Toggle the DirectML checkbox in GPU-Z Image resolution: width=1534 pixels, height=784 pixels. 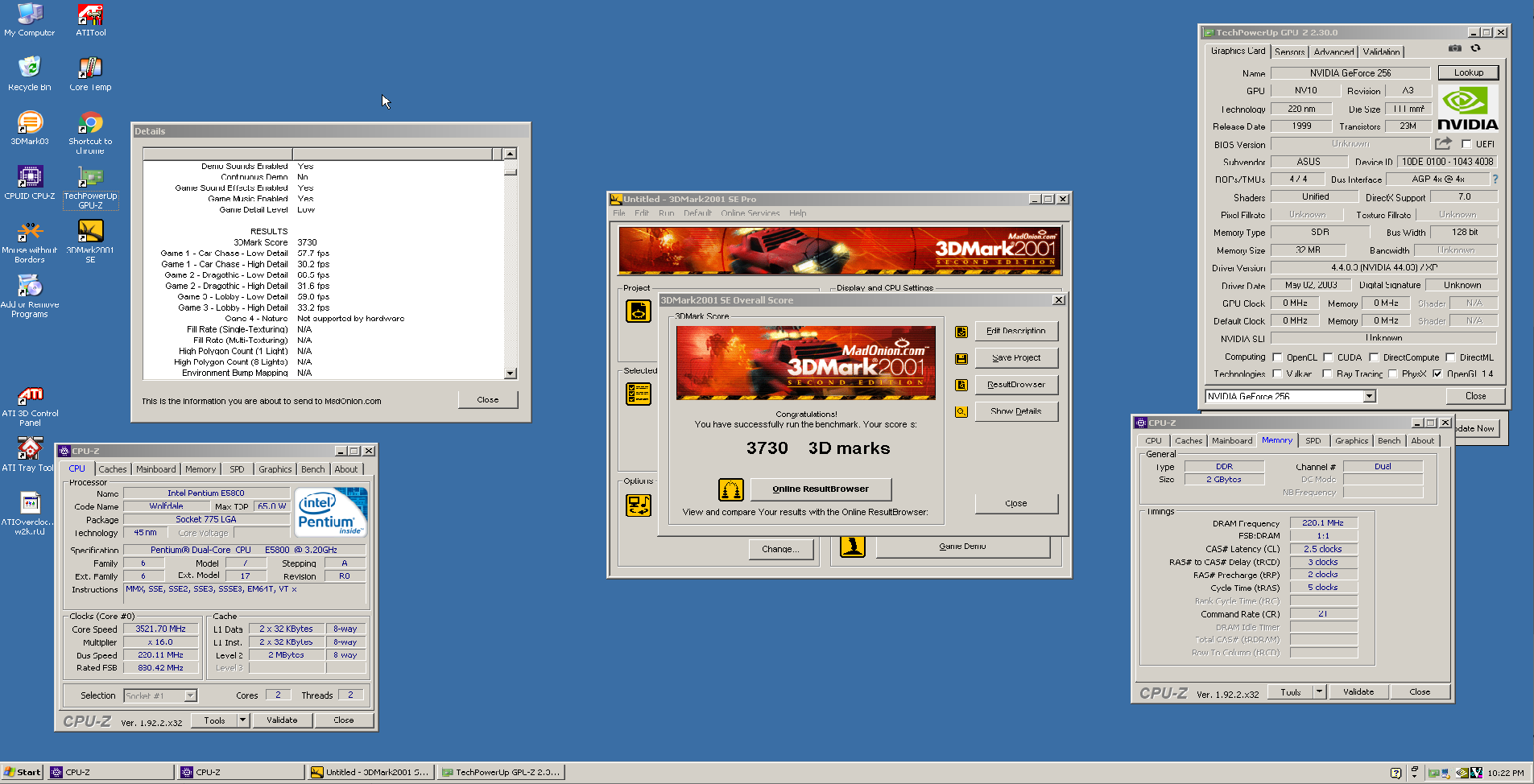(1450, 357)
